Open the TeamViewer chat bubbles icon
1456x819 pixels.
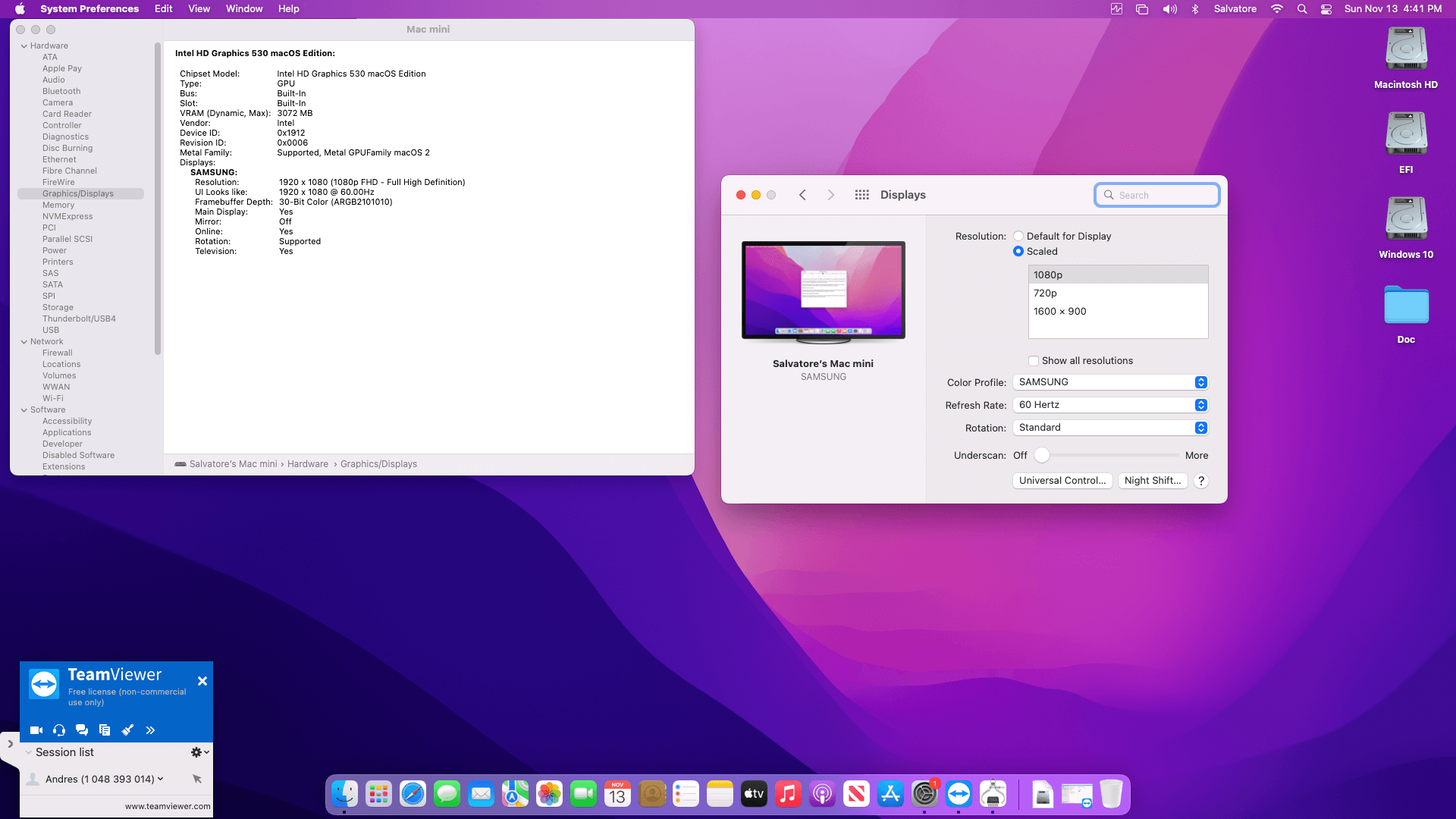(82, 730)
